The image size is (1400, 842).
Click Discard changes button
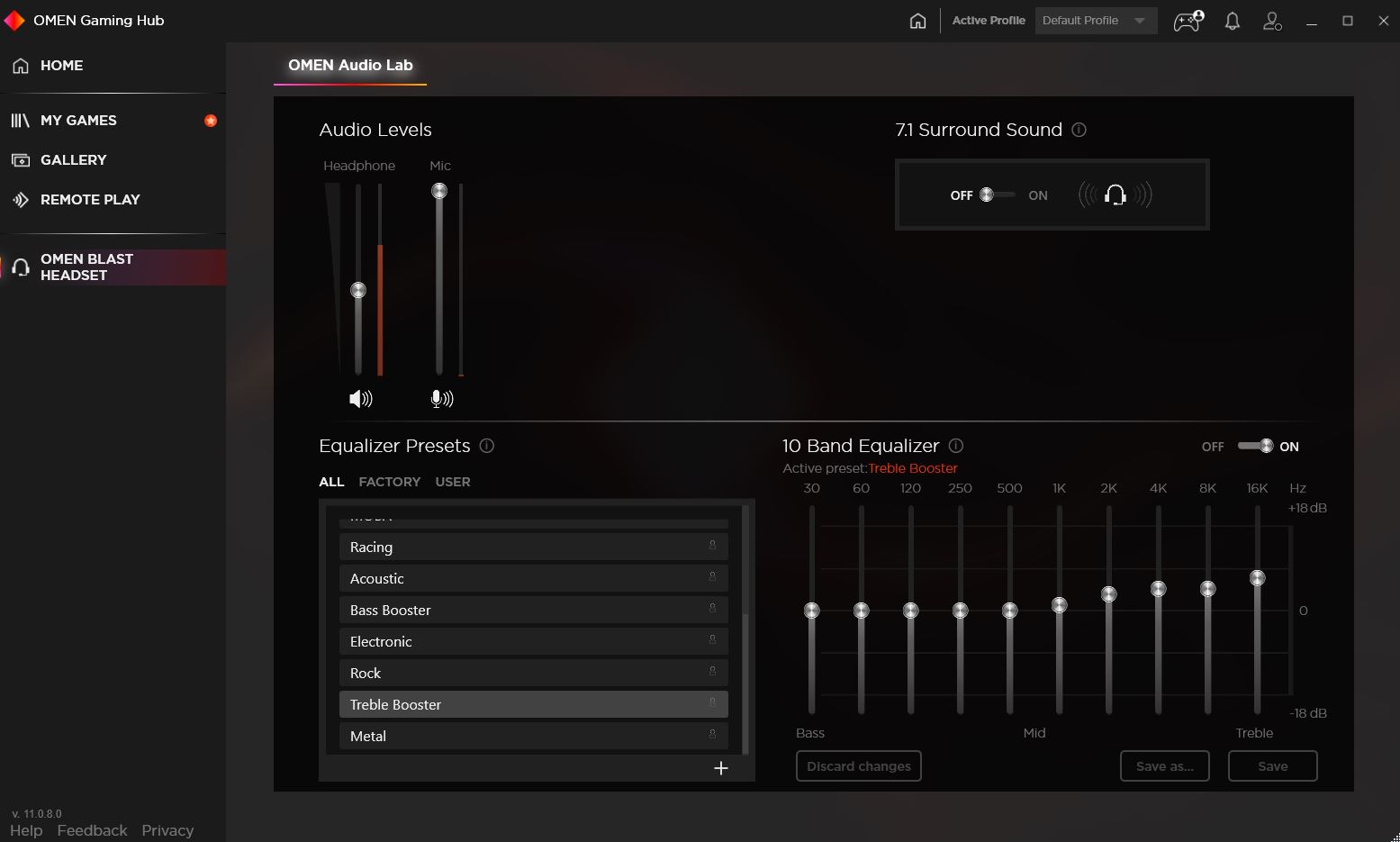click(858, 766)
